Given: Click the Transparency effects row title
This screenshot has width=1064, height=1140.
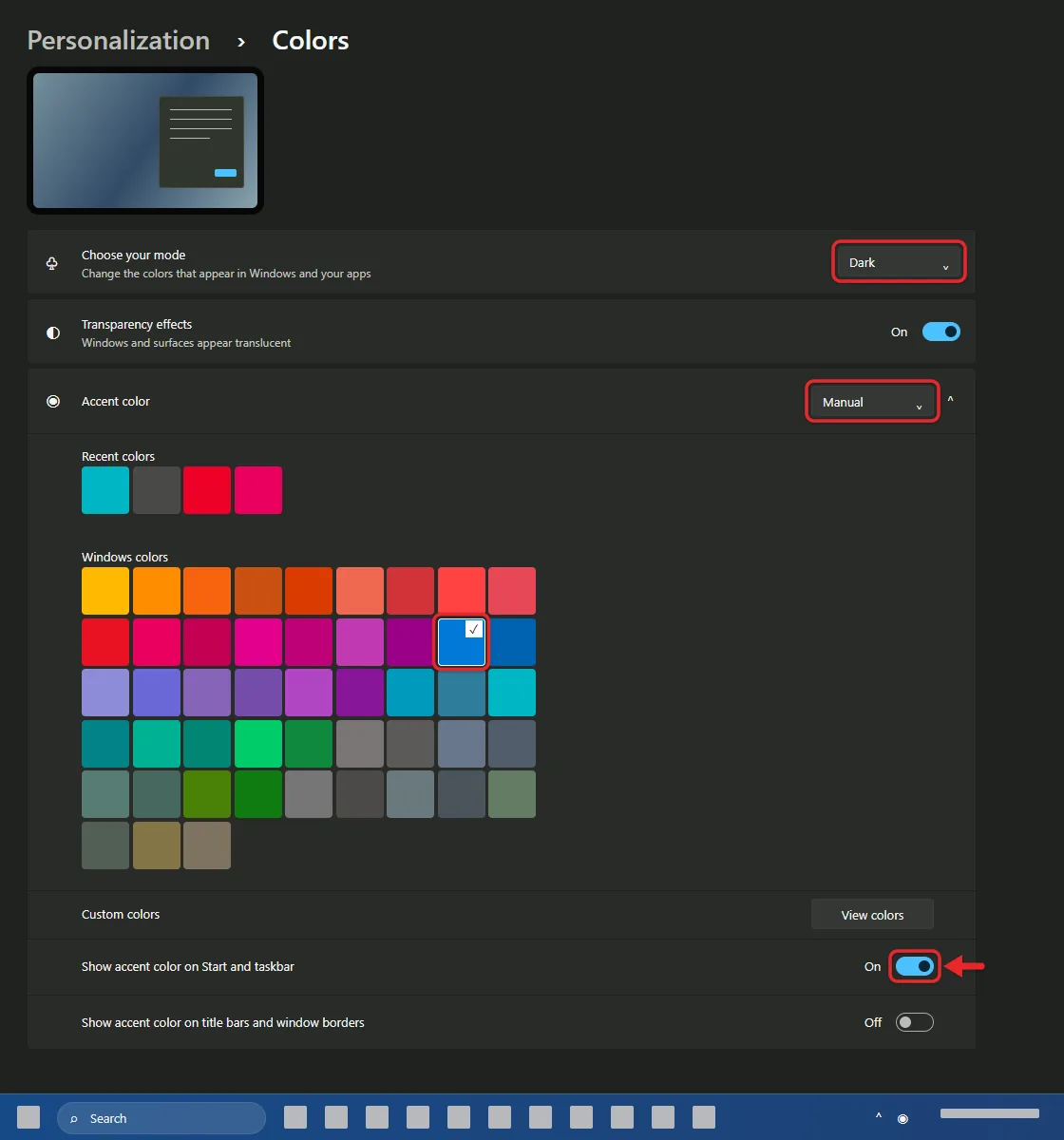Looking at the screenshot, I should 137,324.
